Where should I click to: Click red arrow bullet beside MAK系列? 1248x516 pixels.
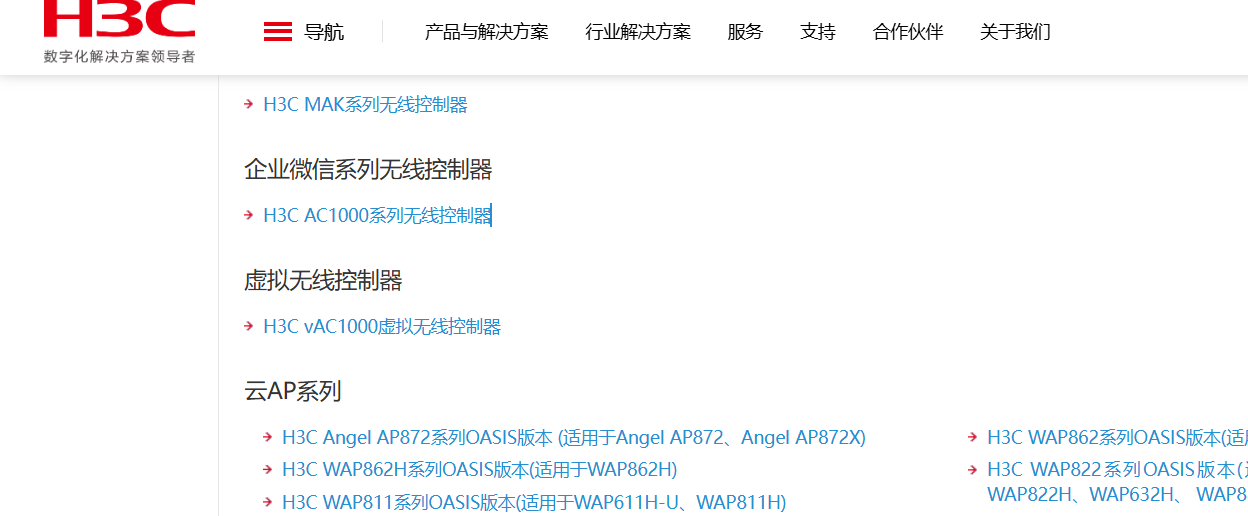coord(249,104)
